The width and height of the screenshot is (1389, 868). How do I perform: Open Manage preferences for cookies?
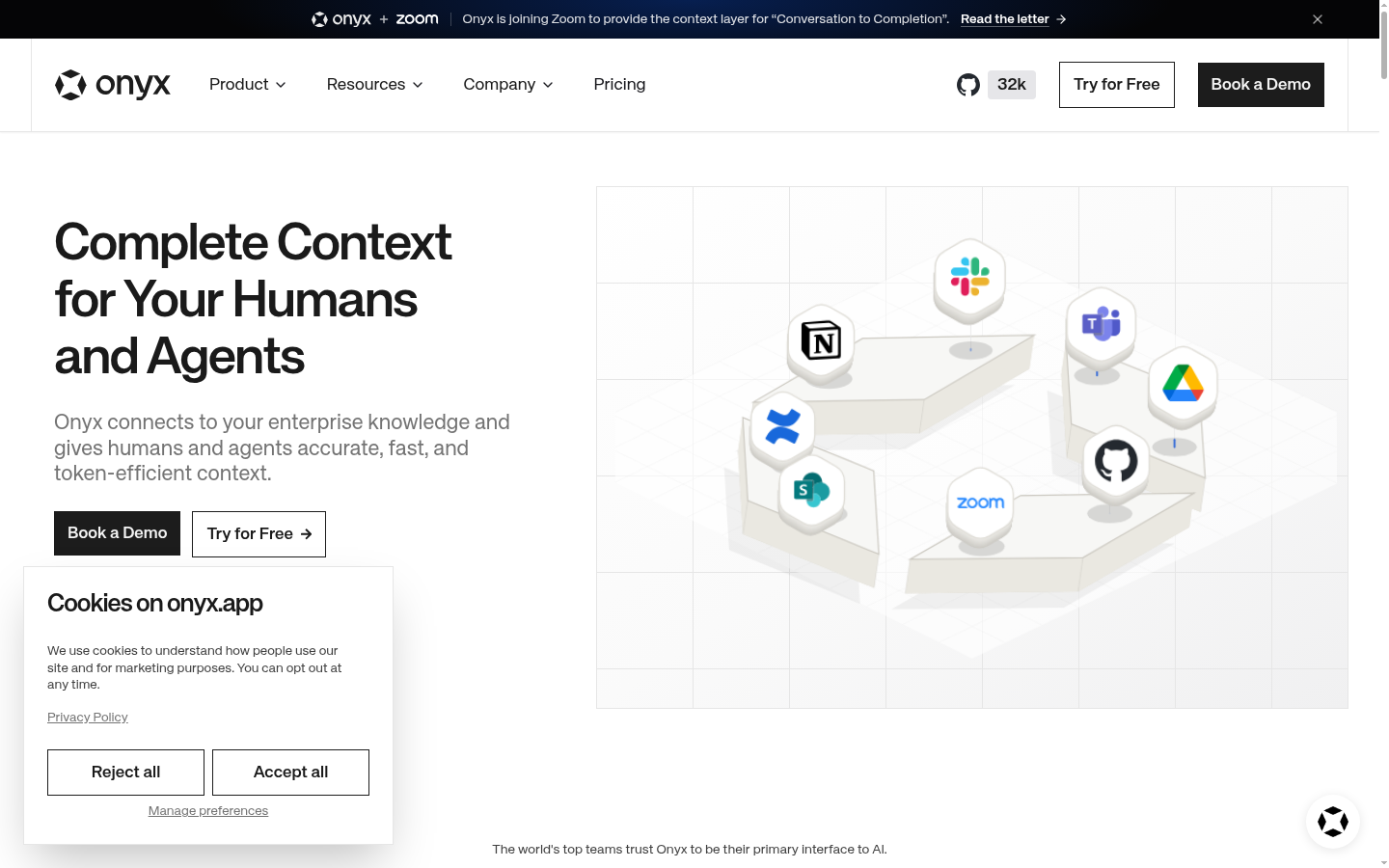click(x=208, y=811)
